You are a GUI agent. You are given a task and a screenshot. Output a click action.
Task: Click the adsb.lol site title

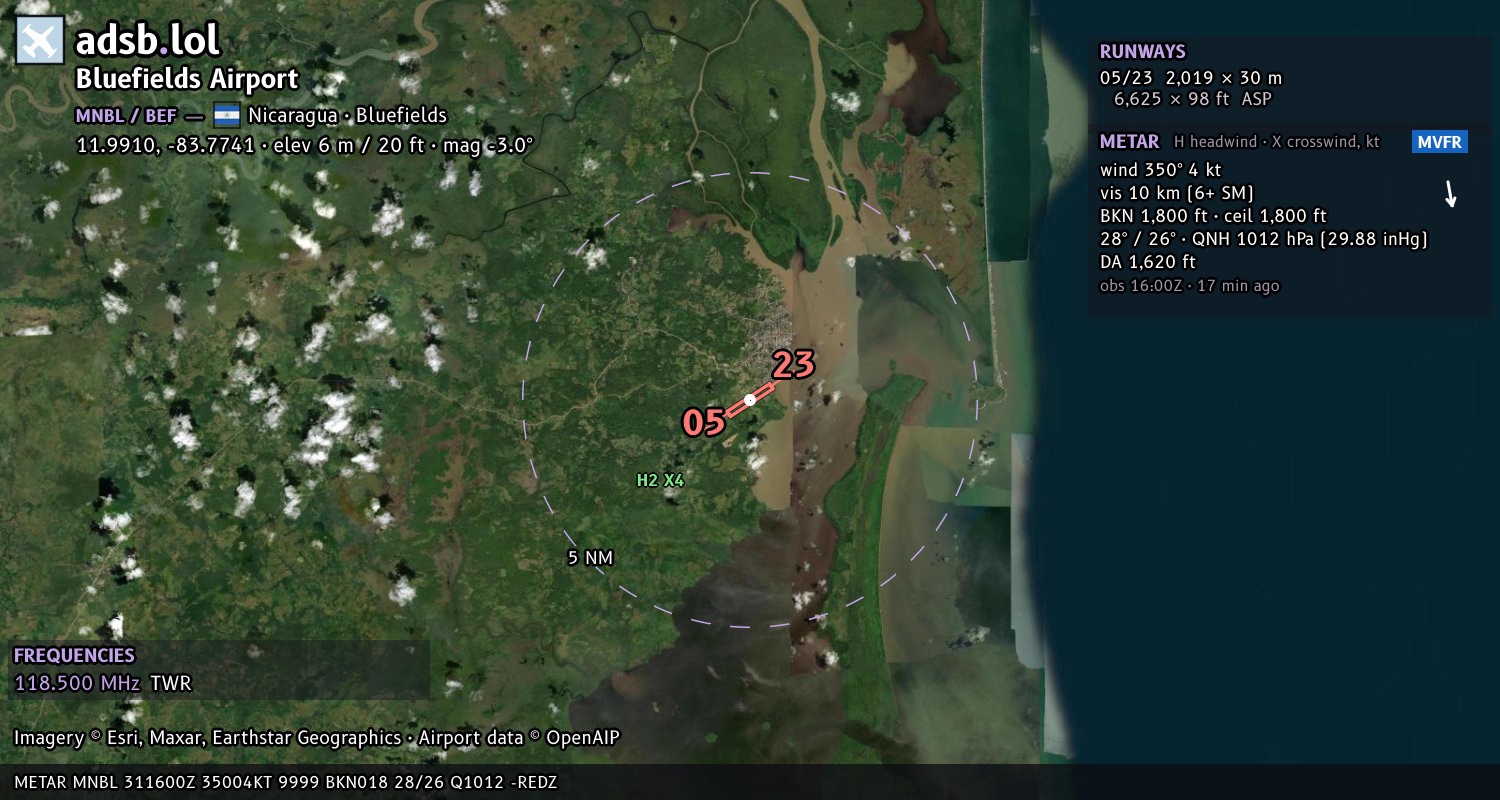coord(147,41)
